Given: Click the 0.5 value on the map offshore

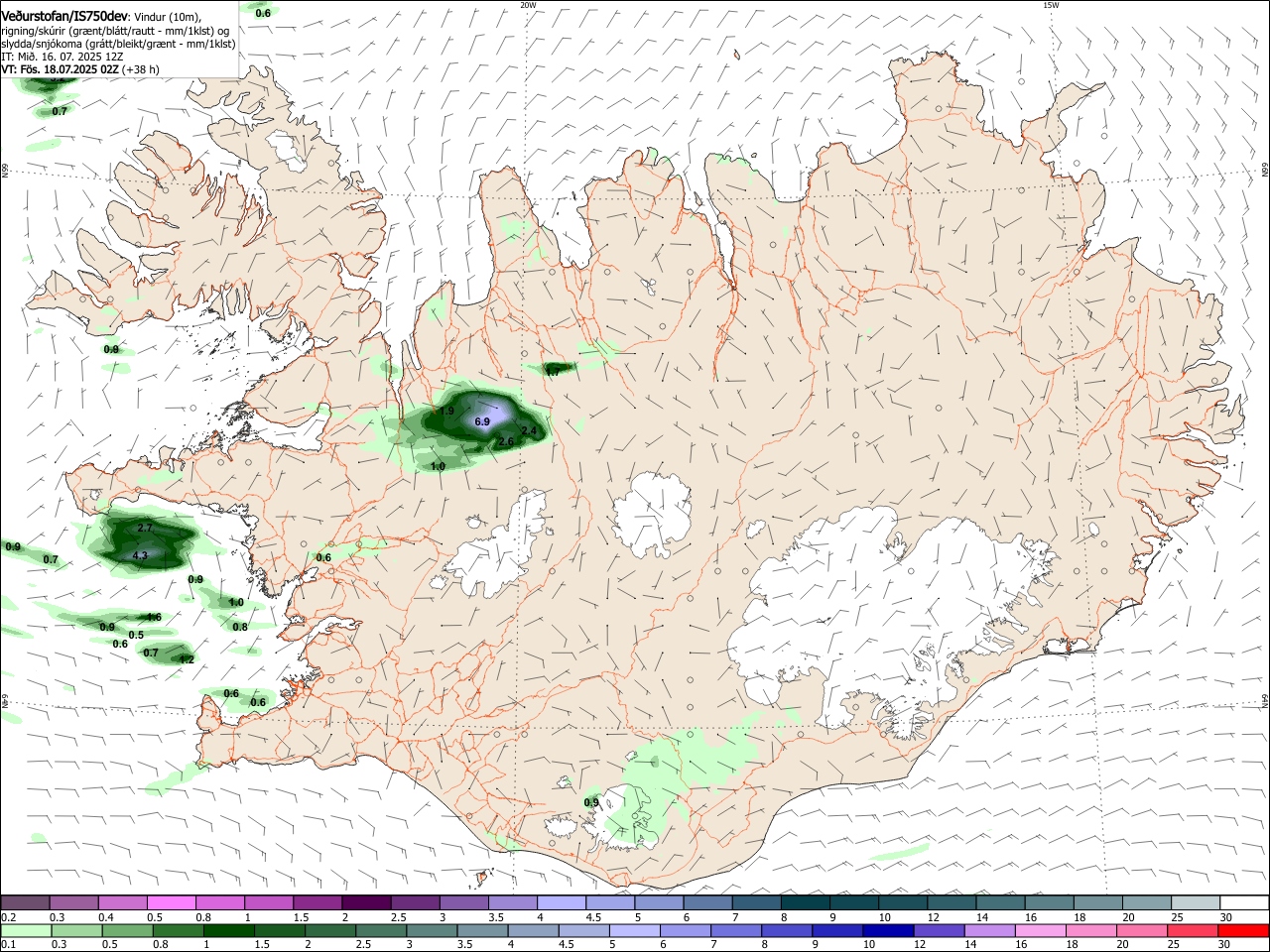Looking at the screenshot, I should (x=137, y=635).
